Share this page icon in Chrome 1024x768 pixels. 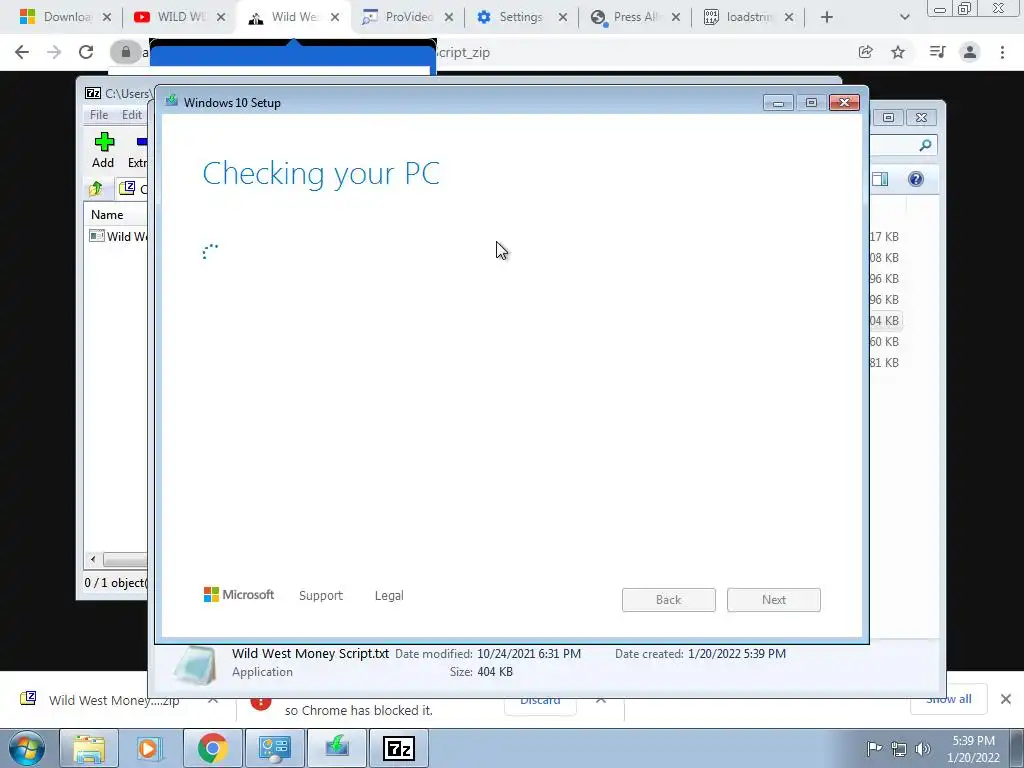pos(866,52)
